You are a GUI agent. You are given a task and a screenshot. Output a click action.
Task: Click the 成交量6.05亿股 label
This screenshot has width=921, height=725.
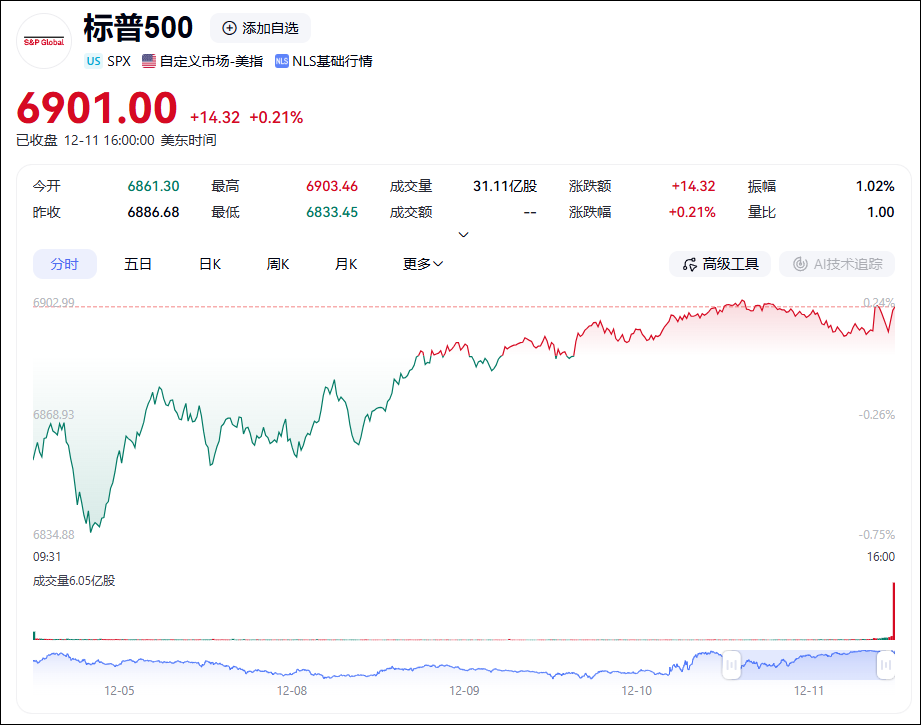(x=74, y=581)
